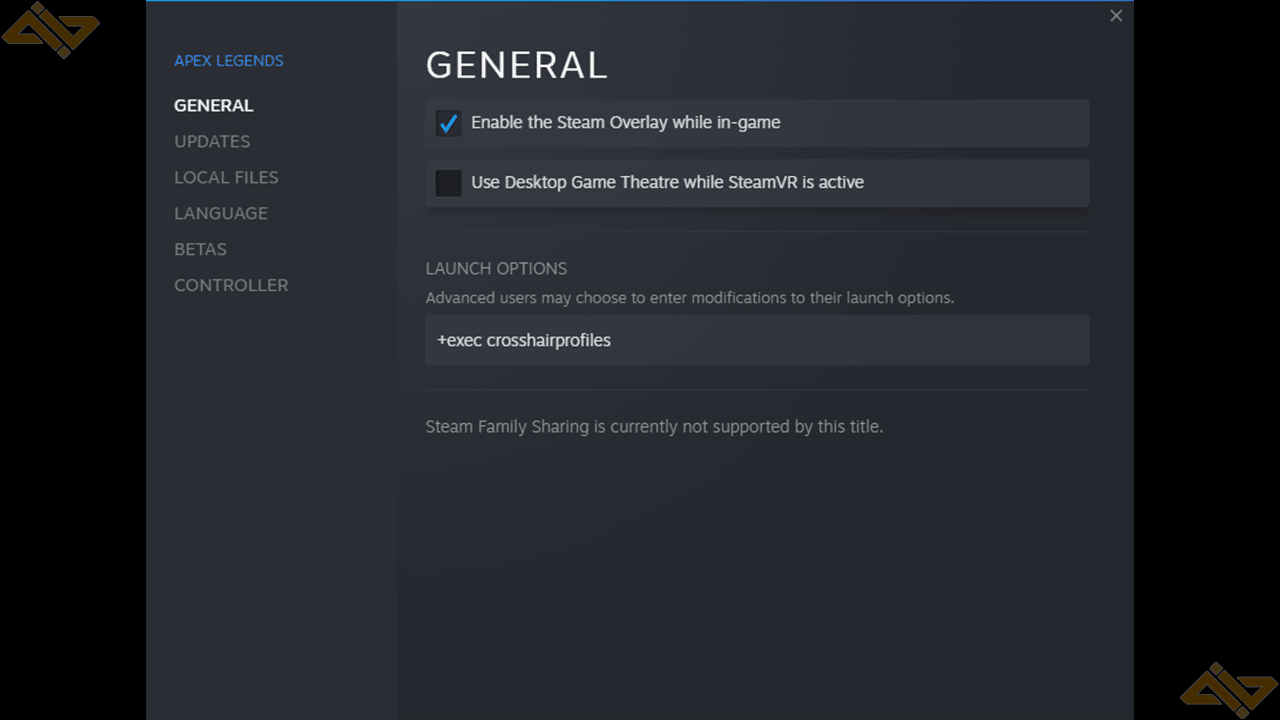The width and height of the screenshot is (1280, 720).
Task: Click 'Use Desktop Game Theatre while SteamVR' label
Action: pos(667,183)
